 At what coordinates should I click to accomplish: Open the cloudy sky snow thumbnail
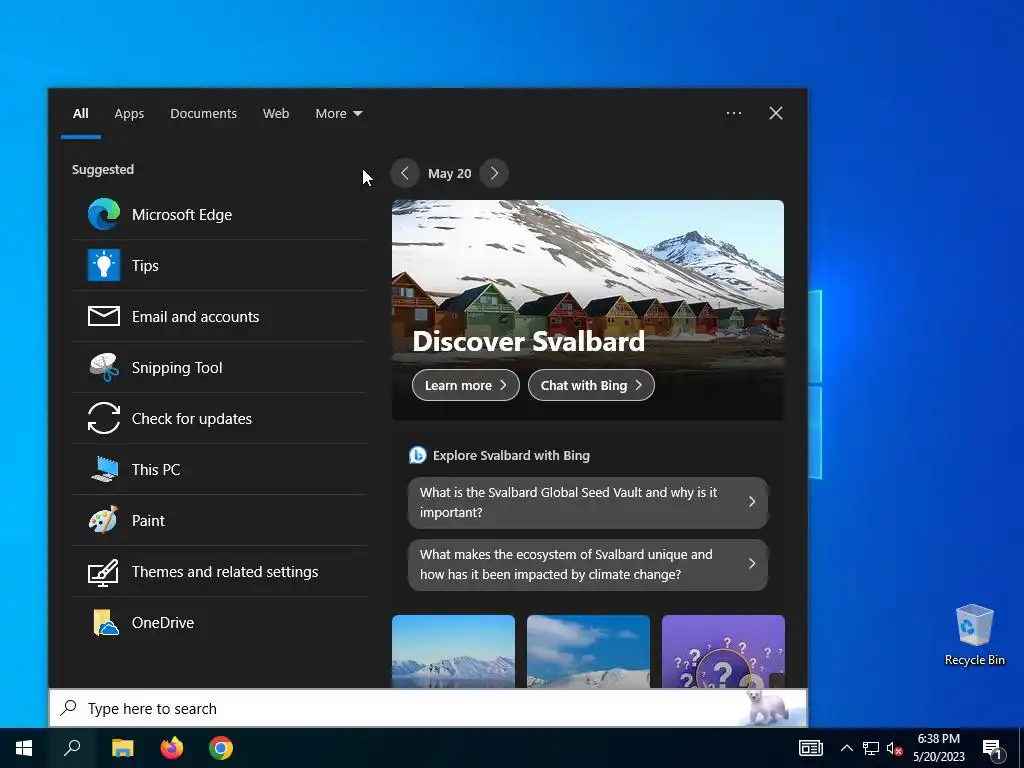(x=588, y=651)
